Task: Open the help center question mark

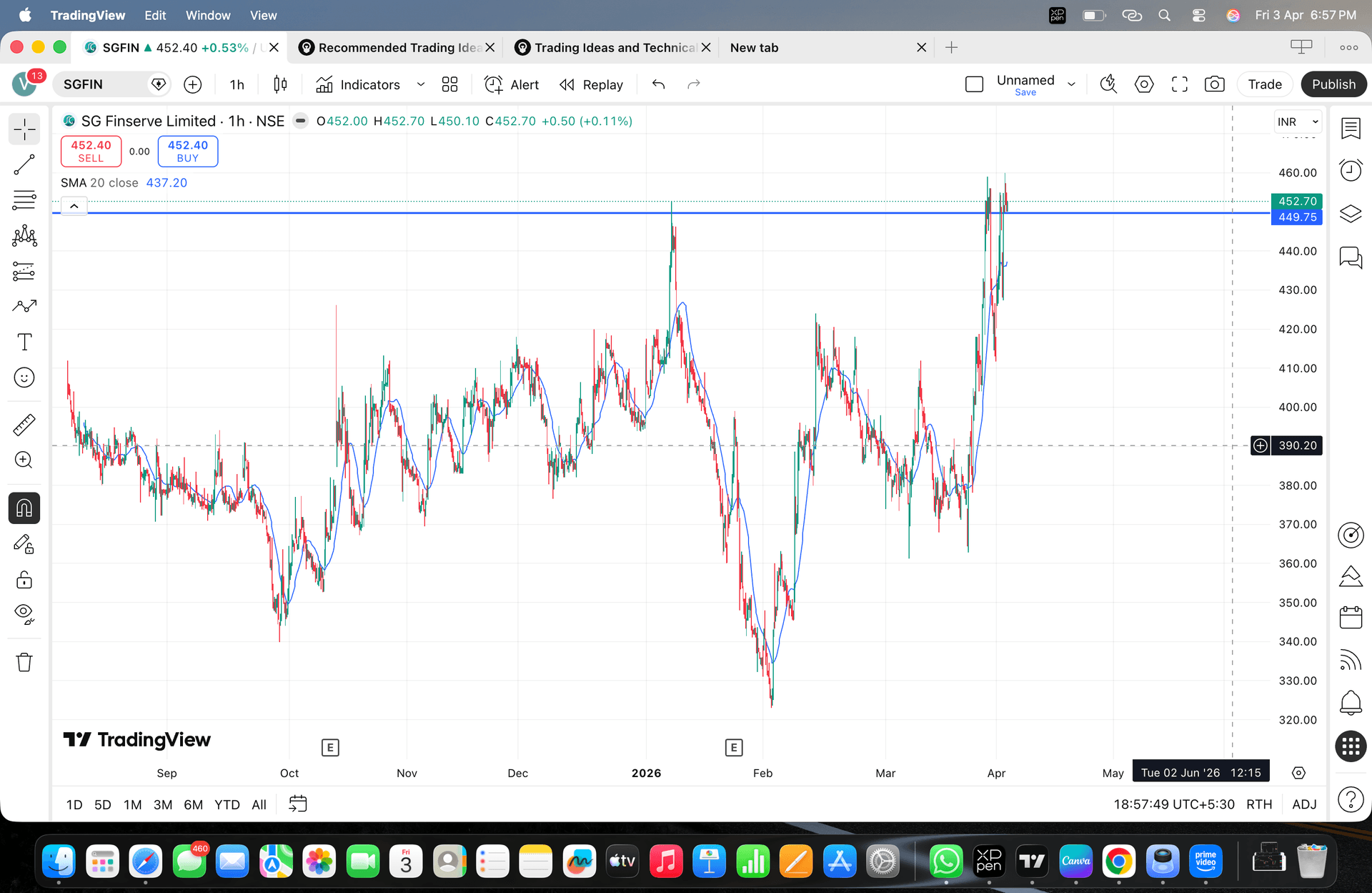Action: coord(1351,799)
